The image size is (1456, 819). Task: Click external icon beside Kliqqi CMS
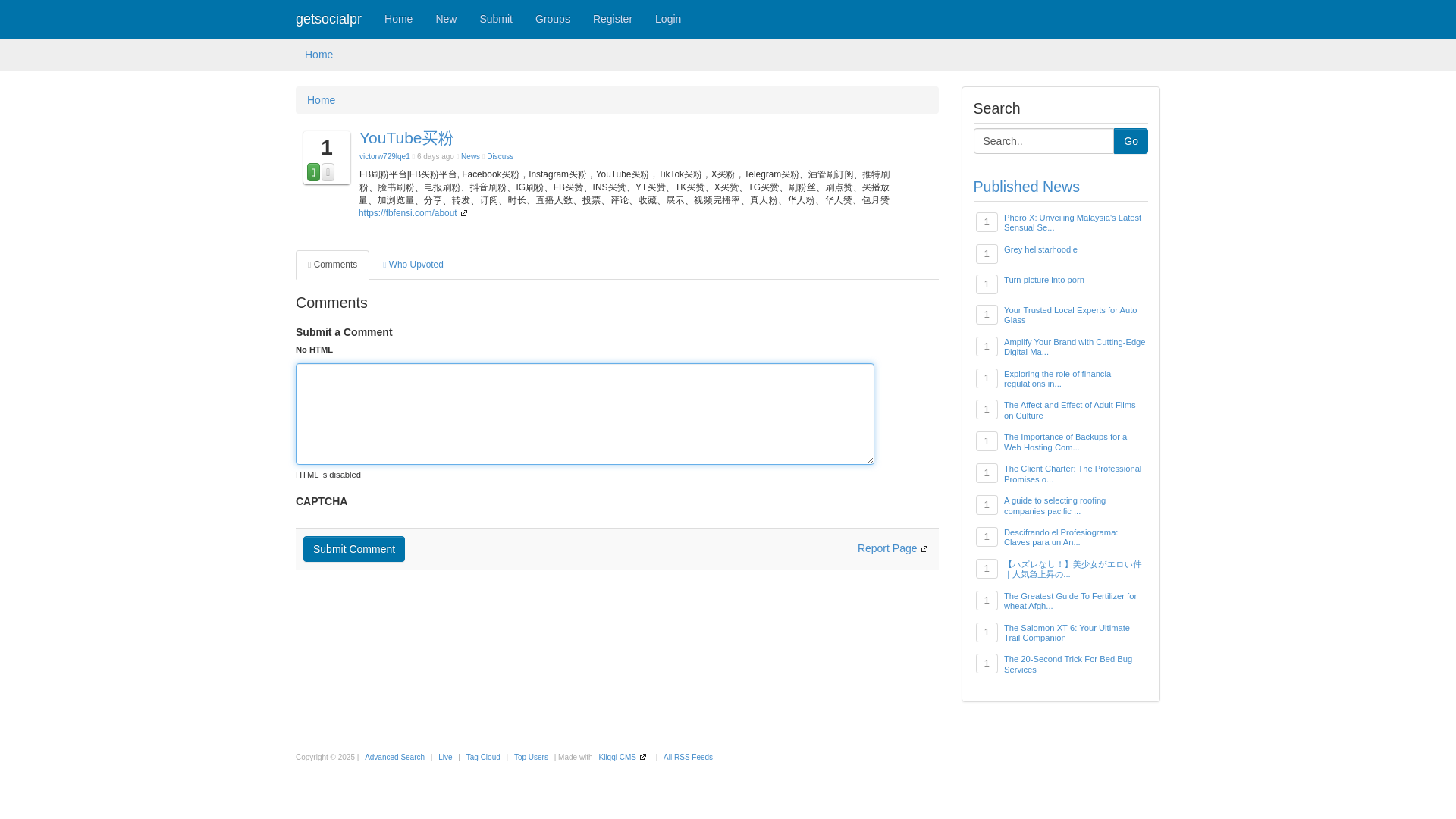pos(643,758)
